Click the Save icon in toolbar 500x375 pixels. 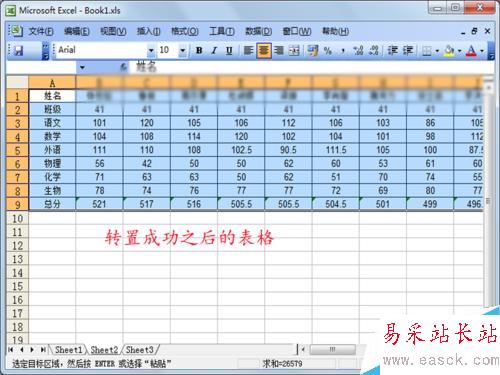pos(18,51)
